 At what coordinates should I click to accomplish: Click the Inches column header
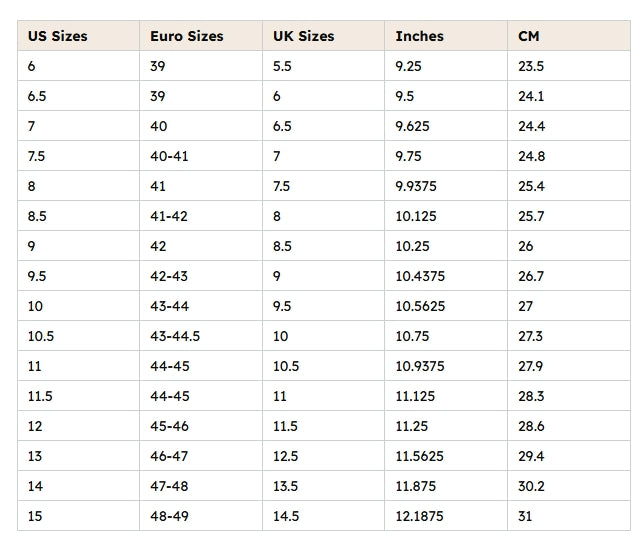446,36
